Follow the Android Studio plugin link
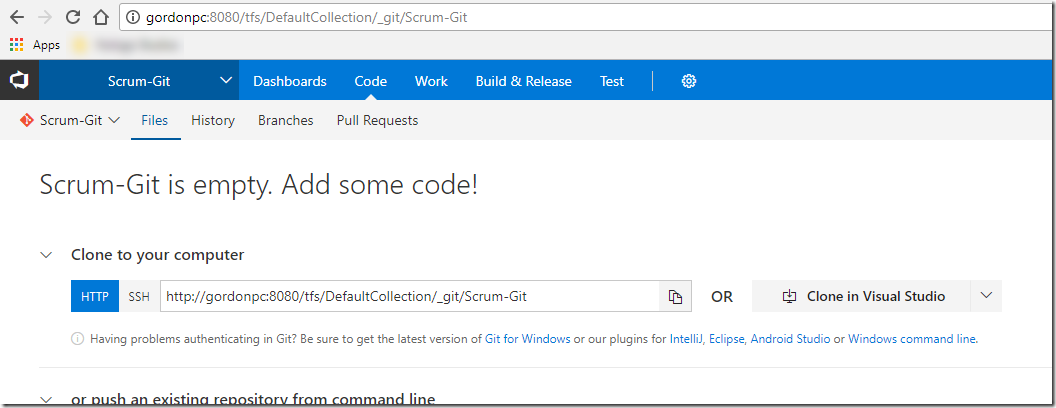The height and width of the screenshot is (408, 1056). point(790,339)
